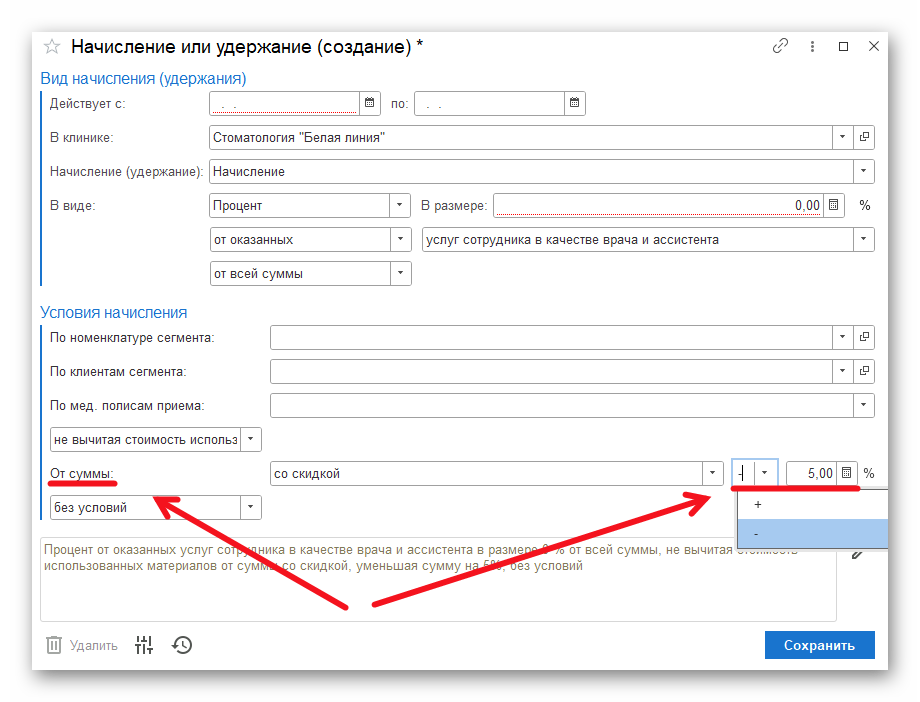Select the '+' option in dropdown list

pos(811,505)
